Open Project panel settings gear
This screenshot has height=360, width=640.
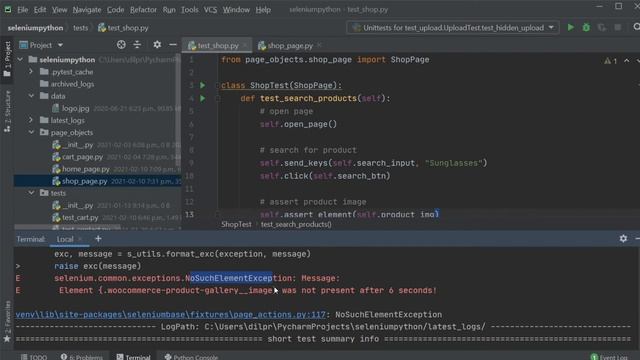[x=157, y=44]
